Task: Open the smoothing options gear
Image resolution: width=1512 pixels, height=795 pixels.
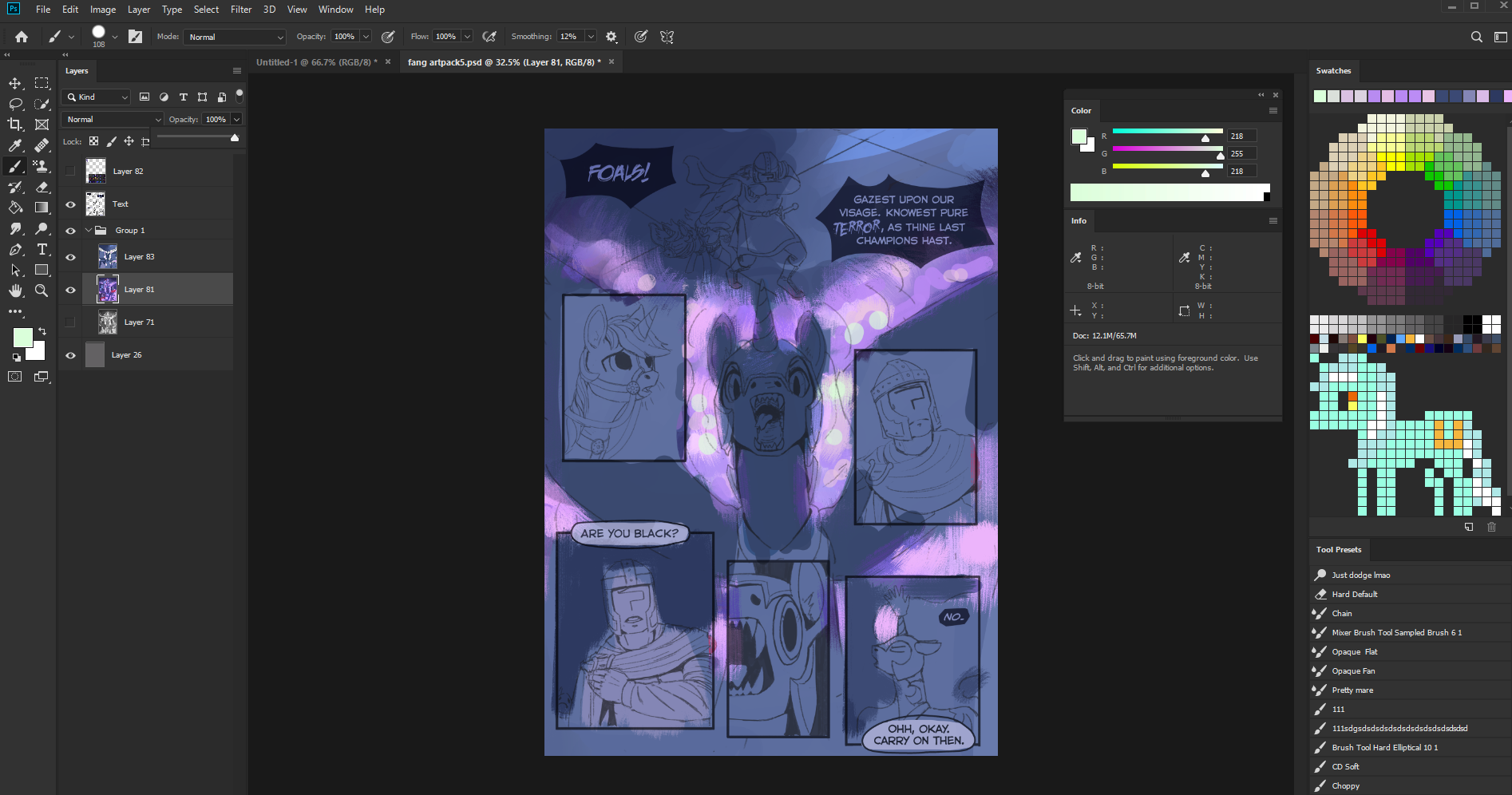Action: tap(612, 37)
